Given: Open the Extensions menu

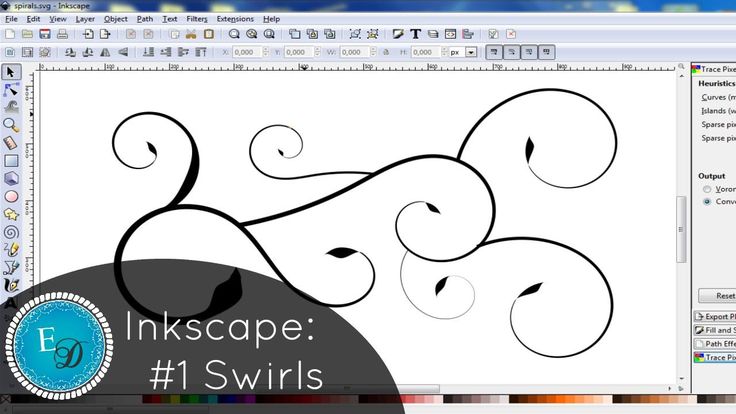Looking at the screenshot, I should (235, 19).
